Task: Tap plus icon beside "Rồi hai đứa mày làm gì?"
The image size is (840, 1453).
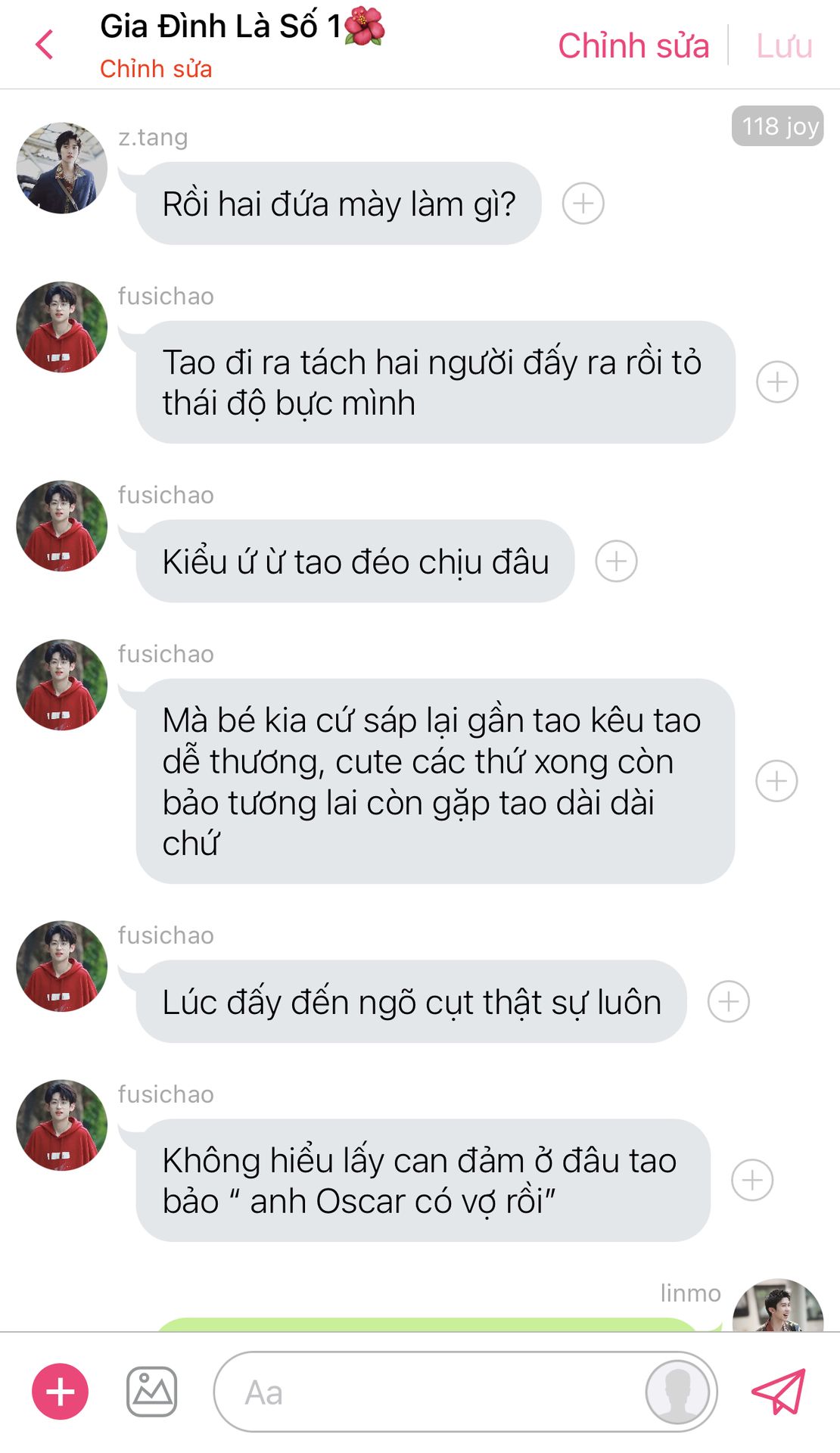Action: (x=583, y=204)
